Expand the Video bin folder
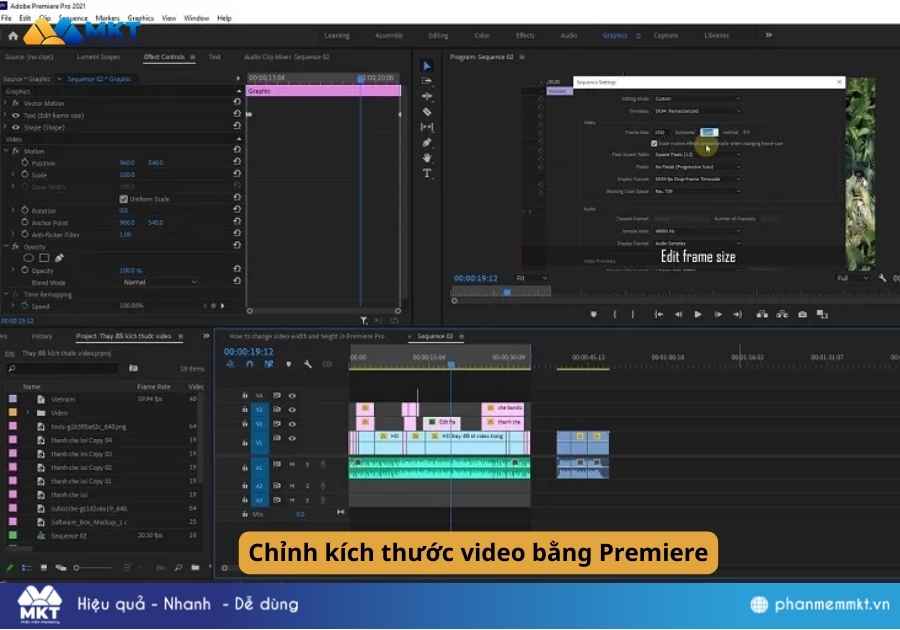Image resolution: width=900 pixels, height=630 pixels. point(28,413)
